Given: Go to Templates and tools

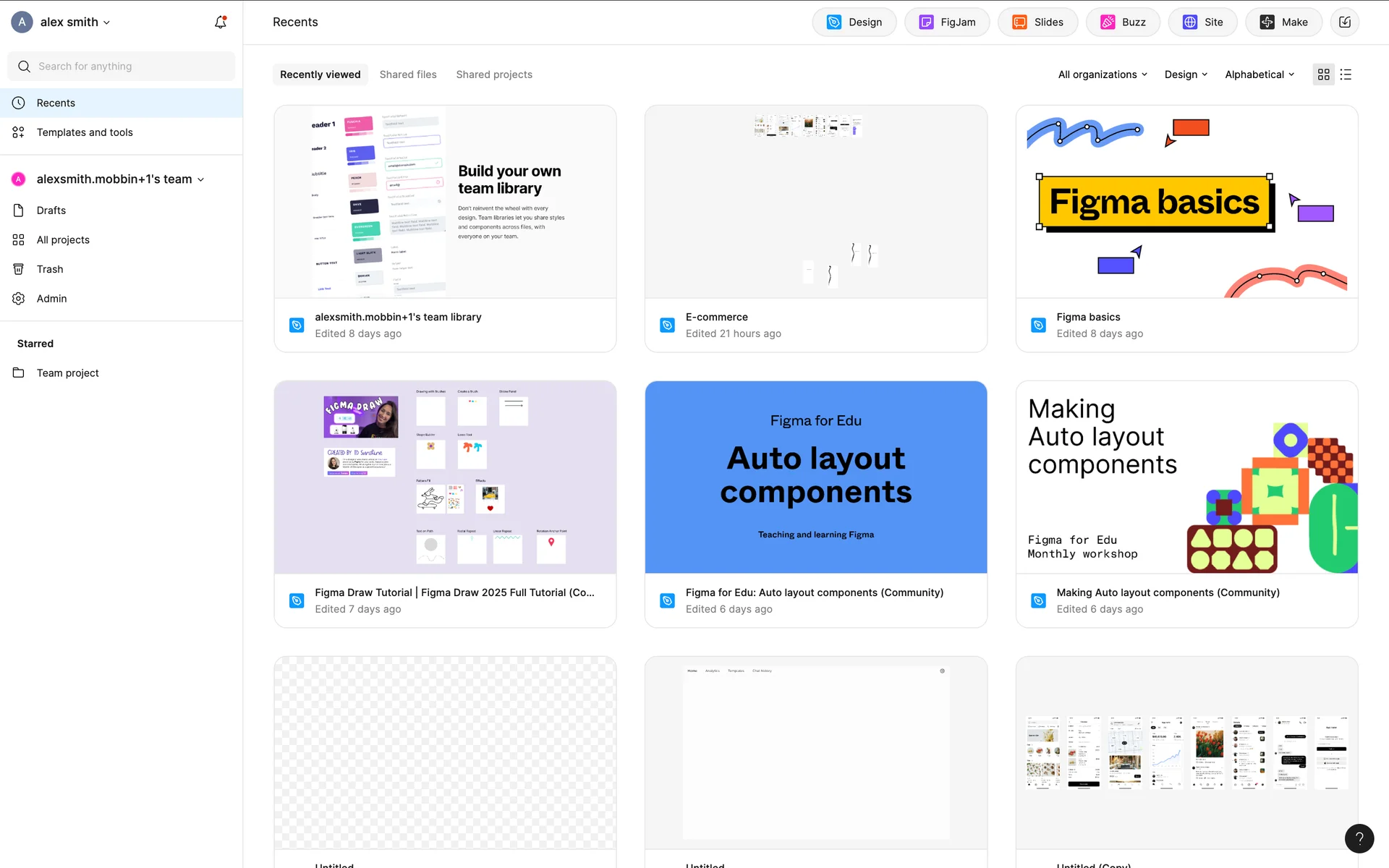Looking at the screenshot, I should pyautogui.click(x=85, y=132).
